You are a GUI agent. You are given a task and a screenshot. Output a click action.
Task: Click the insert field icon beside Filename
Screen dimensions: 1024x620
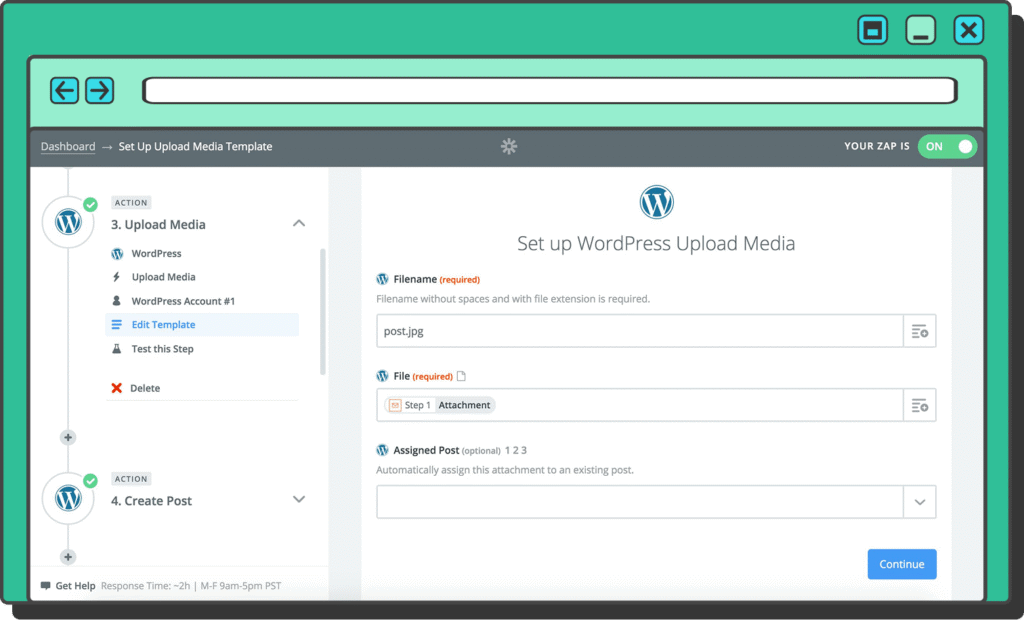920,332
